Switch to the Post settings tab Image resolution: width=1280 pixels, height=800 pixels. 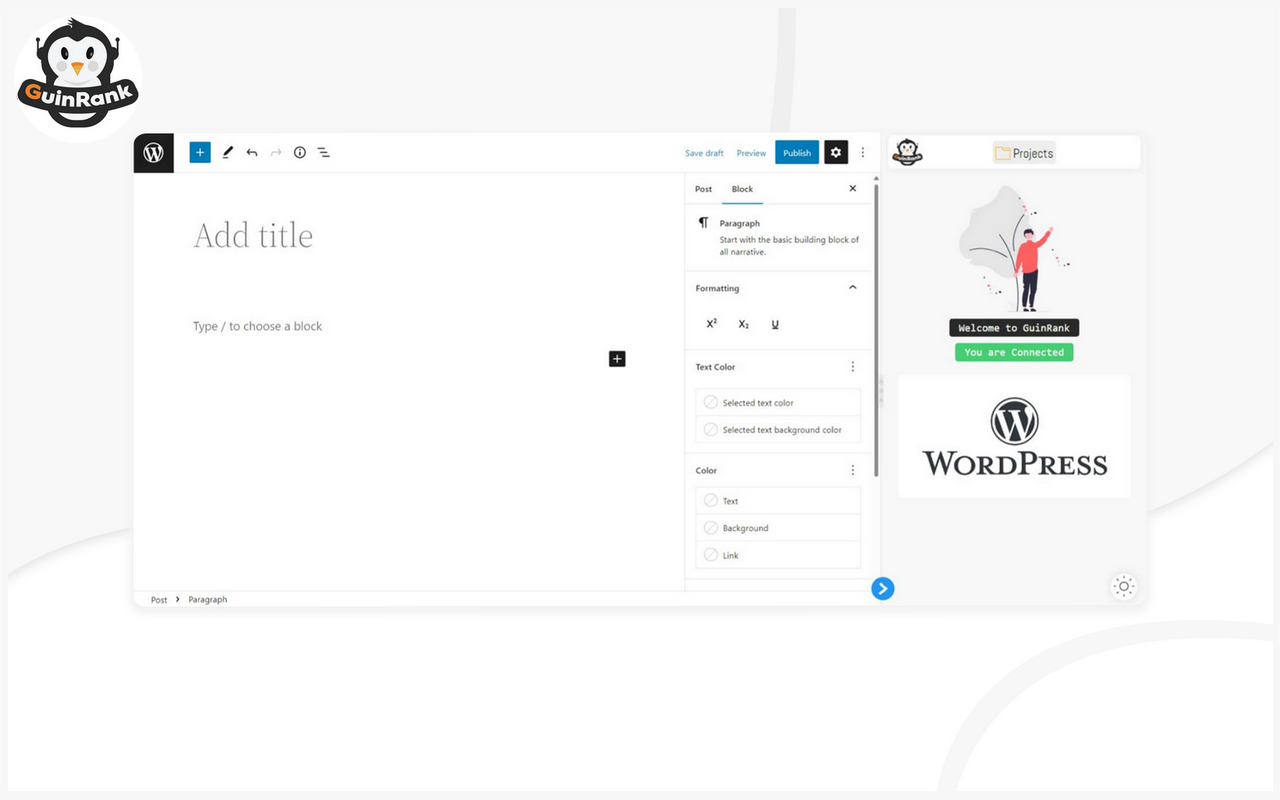[x=703, y=188]
